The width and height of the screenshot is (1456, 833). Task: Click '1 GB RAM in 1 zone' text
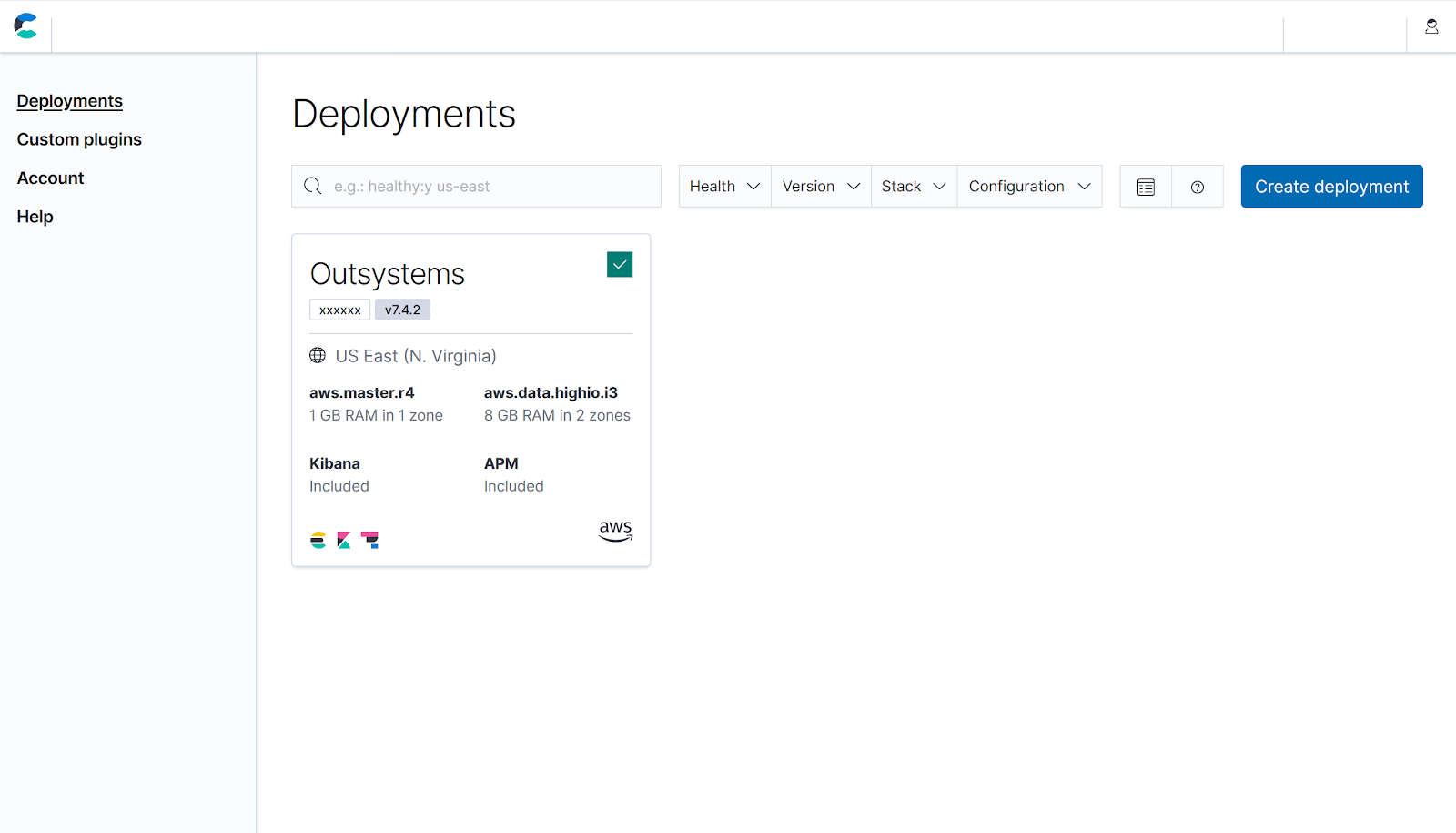point(376,415)
